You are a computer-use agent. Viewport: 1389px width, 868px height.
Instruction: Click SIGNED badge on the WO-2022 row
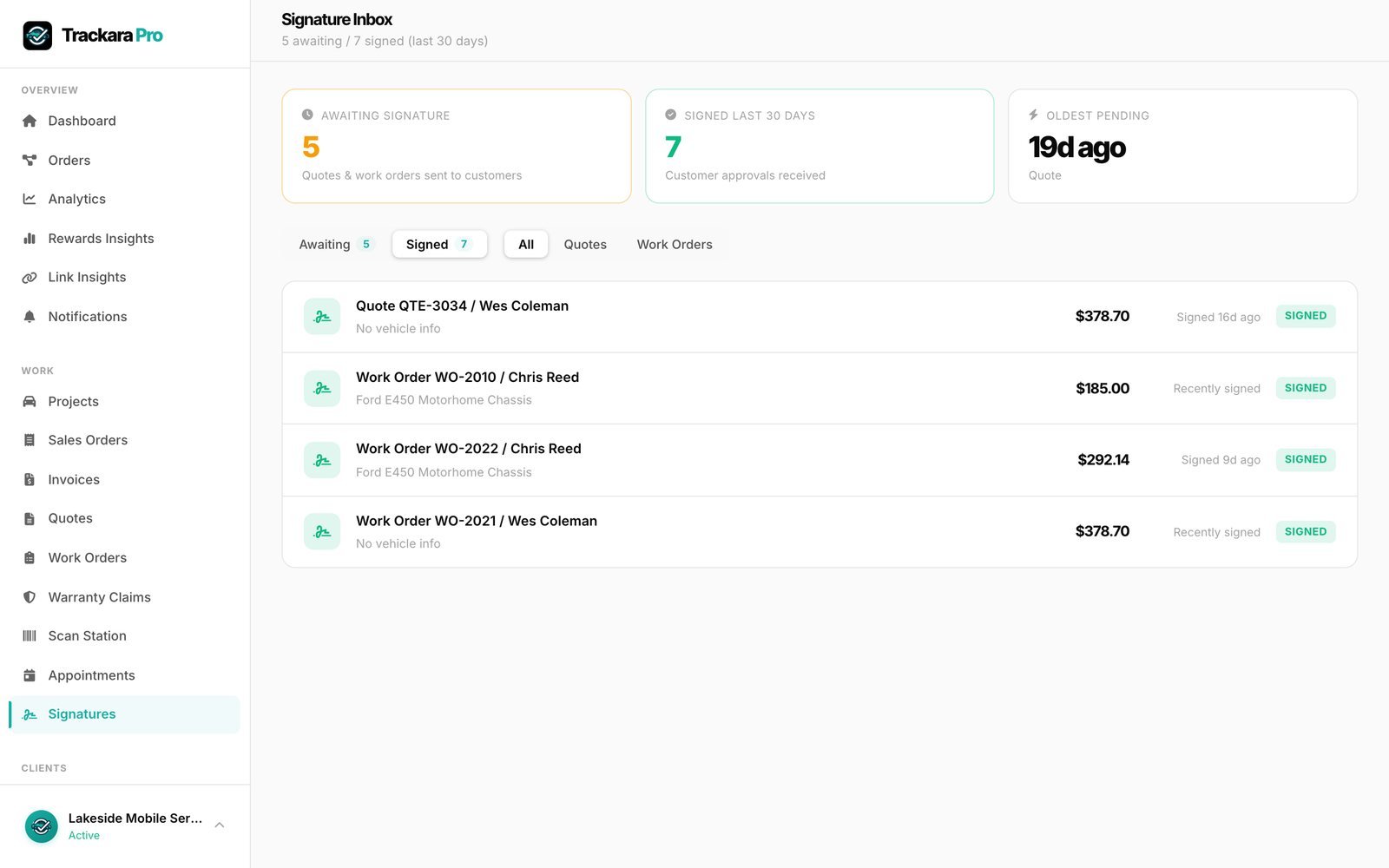1306,460
